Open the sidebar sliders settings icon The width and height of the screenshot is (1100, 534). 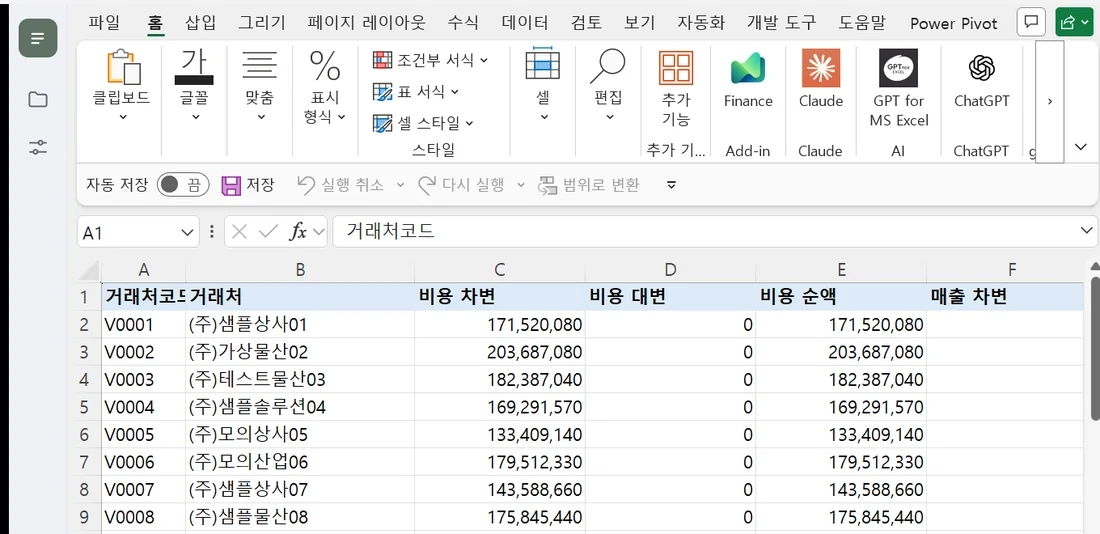(x=38, y=147)
